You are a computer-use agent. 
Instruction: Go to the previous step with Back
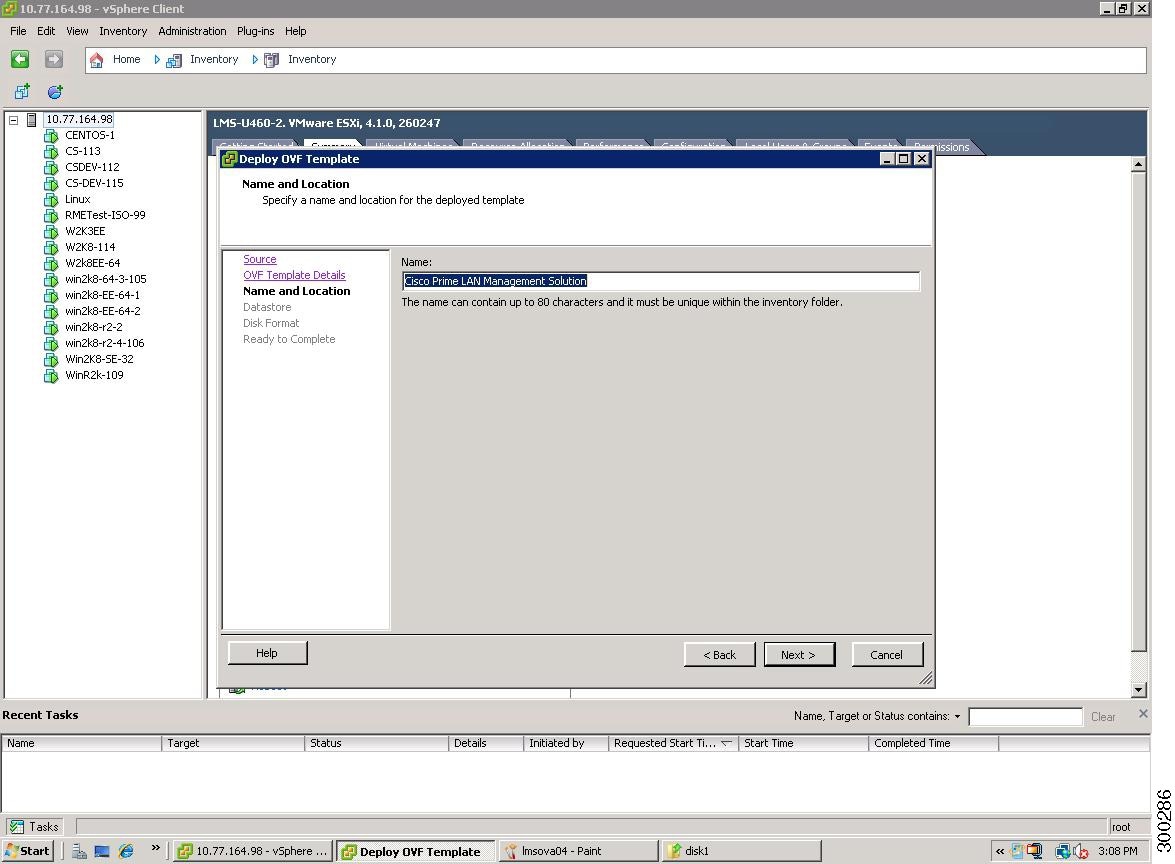click(719, 655)
